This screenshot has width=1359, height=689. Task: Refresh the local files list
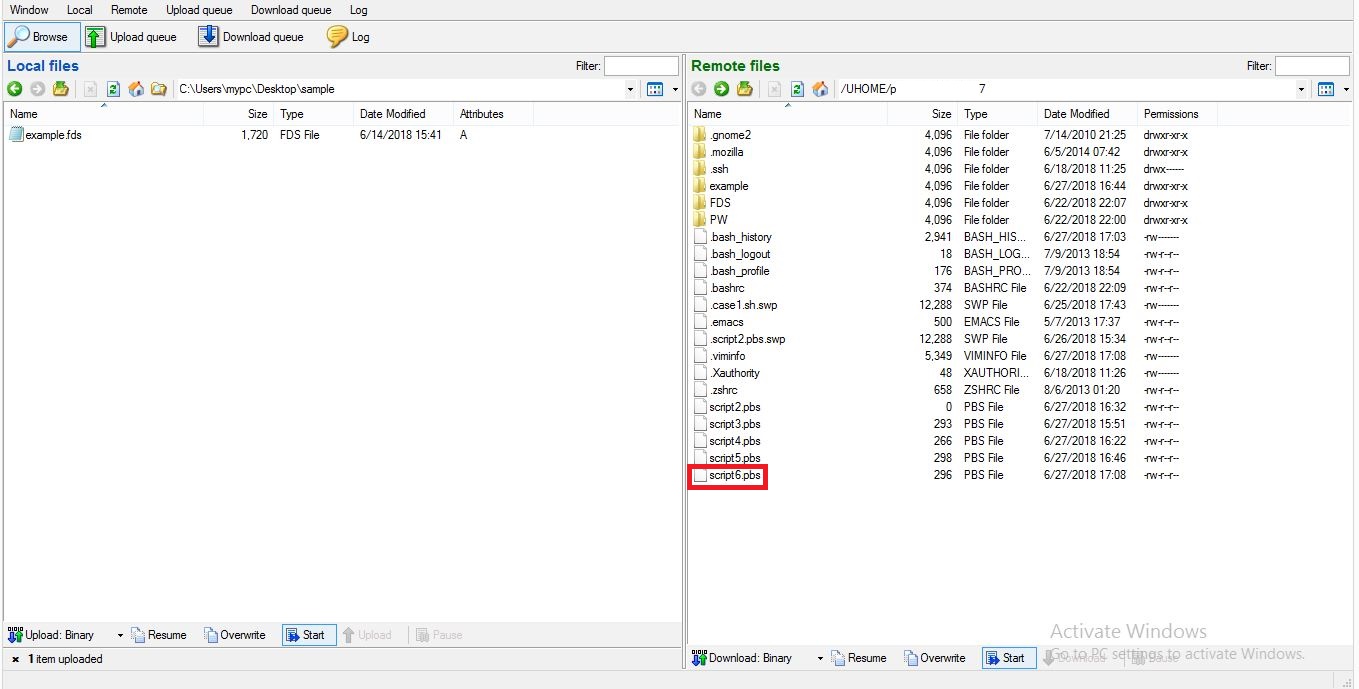[113, 89]
